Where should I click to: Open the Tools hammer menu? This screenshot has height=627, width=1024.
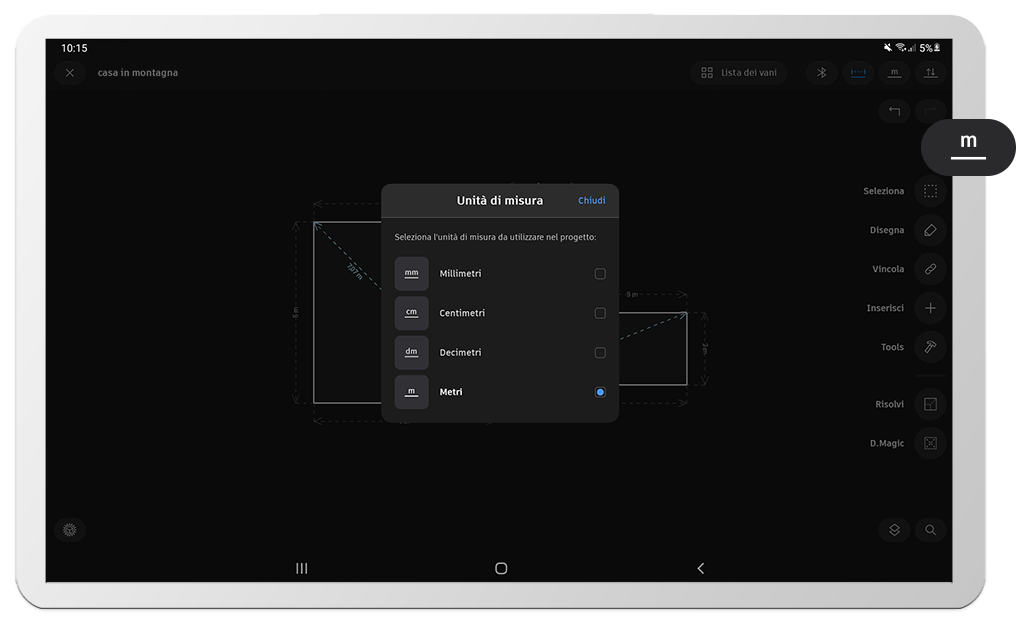point(930,347)
